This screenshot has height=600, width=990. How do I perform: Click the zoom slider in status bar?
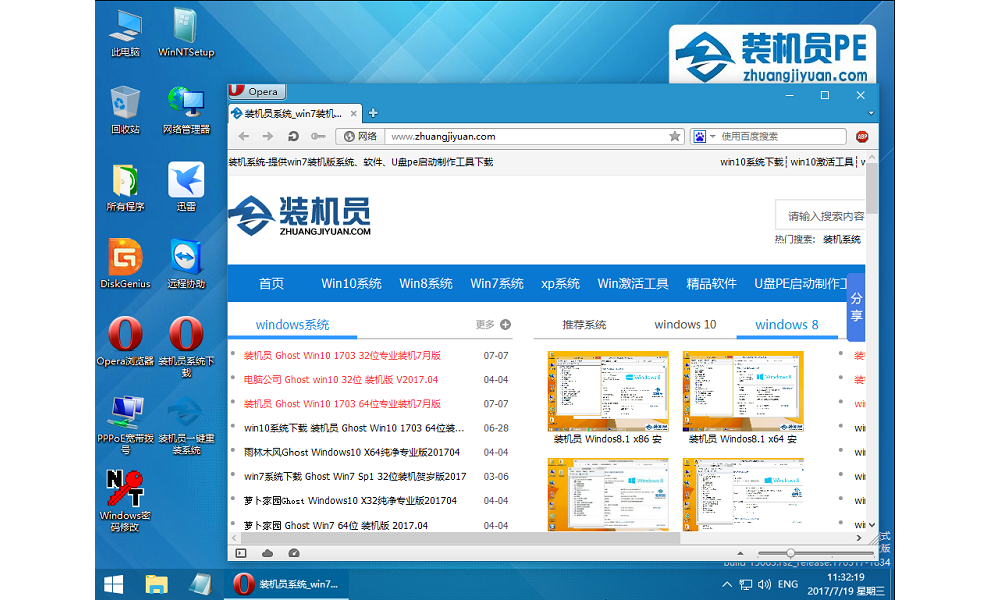(790, 553)
